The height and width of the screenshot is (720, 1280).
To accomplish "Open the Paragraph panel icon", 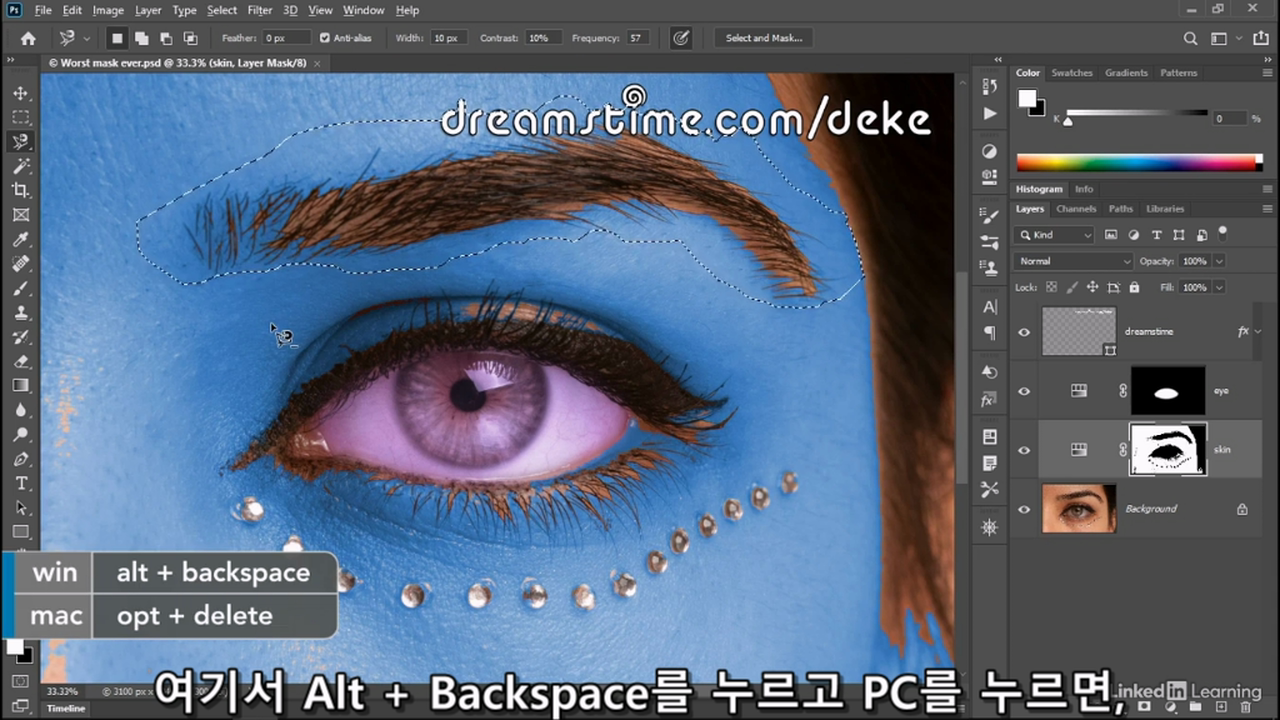I will pos(990,332).
